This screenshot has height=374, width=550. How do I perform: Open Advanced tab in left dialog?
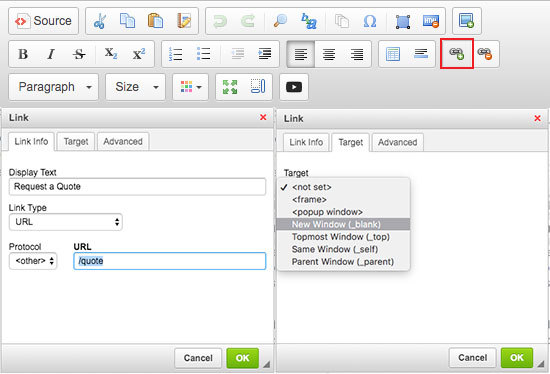[x=123, y=142]
